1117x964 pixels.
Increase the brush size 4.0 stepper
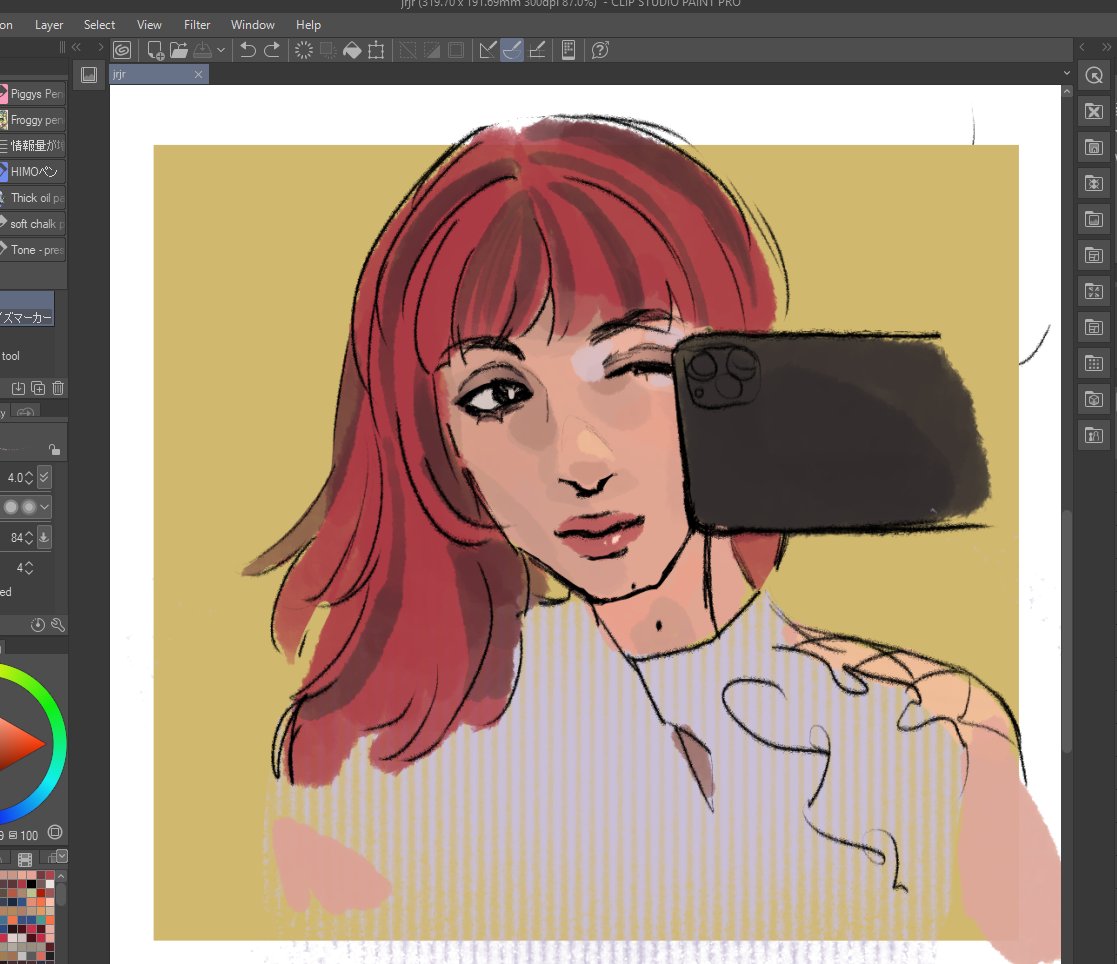pyautogui.click(x=29, y=473)
